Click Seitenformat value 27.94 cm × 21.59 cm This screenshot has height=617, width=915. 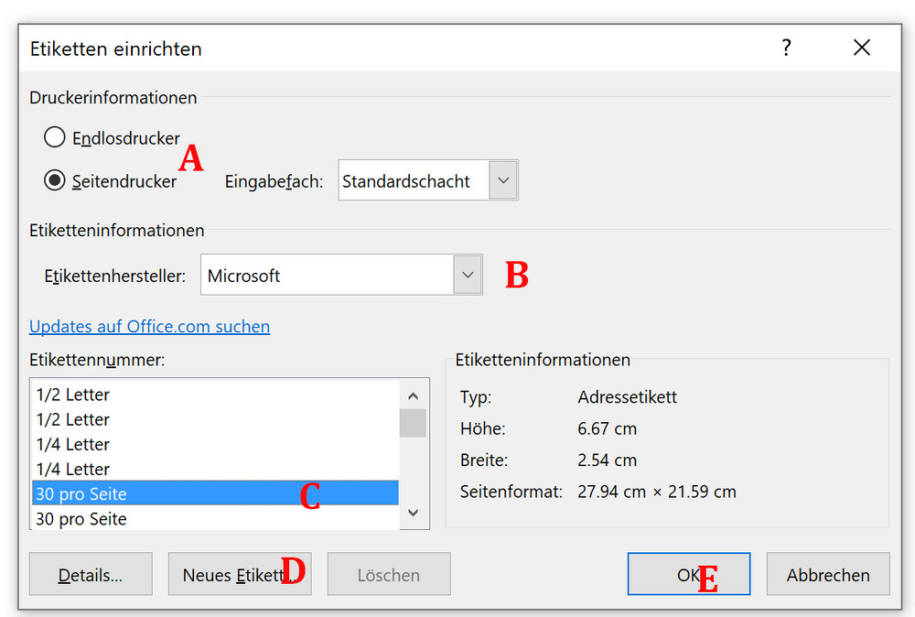pos(657,491)
